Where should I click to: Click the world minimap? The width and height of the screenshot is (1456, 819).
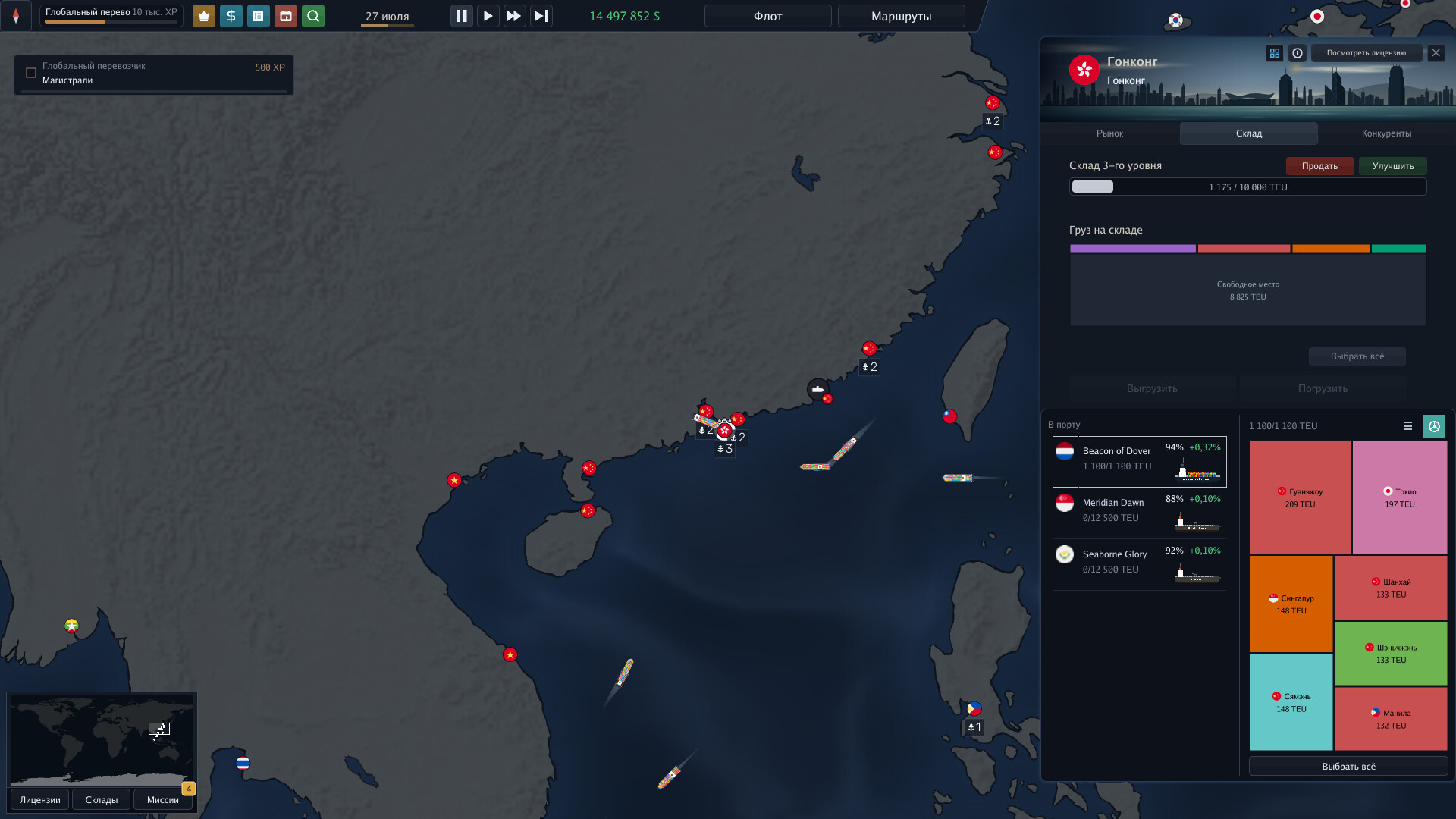click(101, 739)
